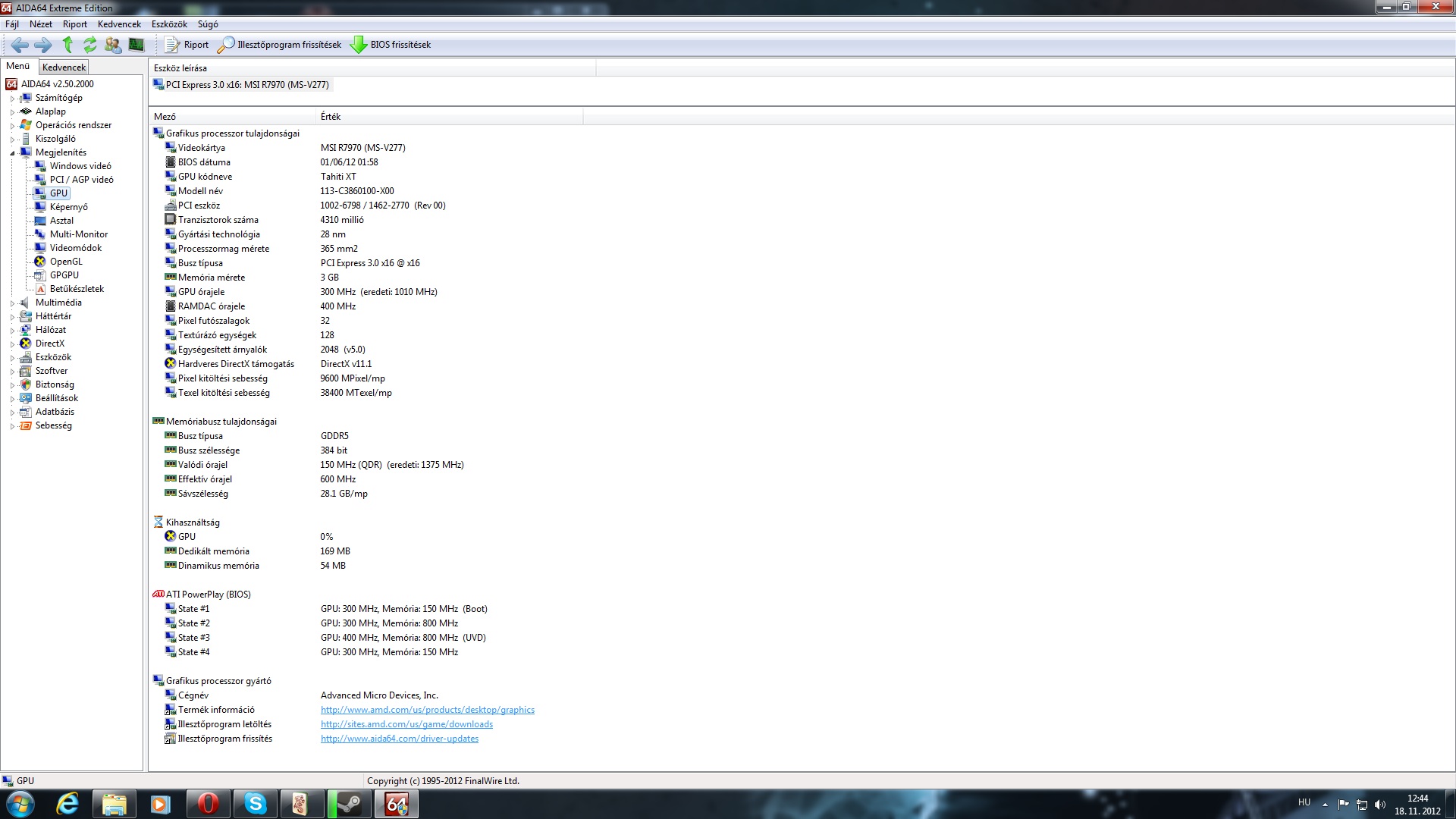Open the Kedvencek menu

tap(119, 24)
